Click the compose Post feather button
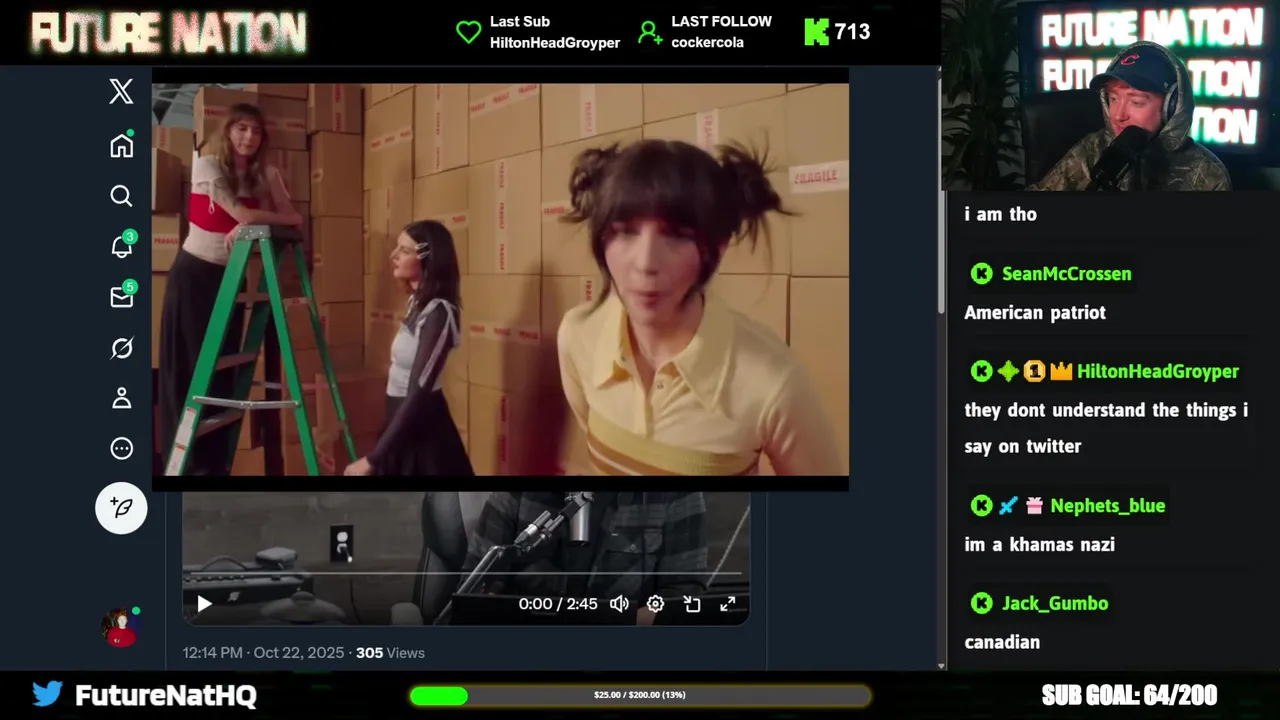 121,508
